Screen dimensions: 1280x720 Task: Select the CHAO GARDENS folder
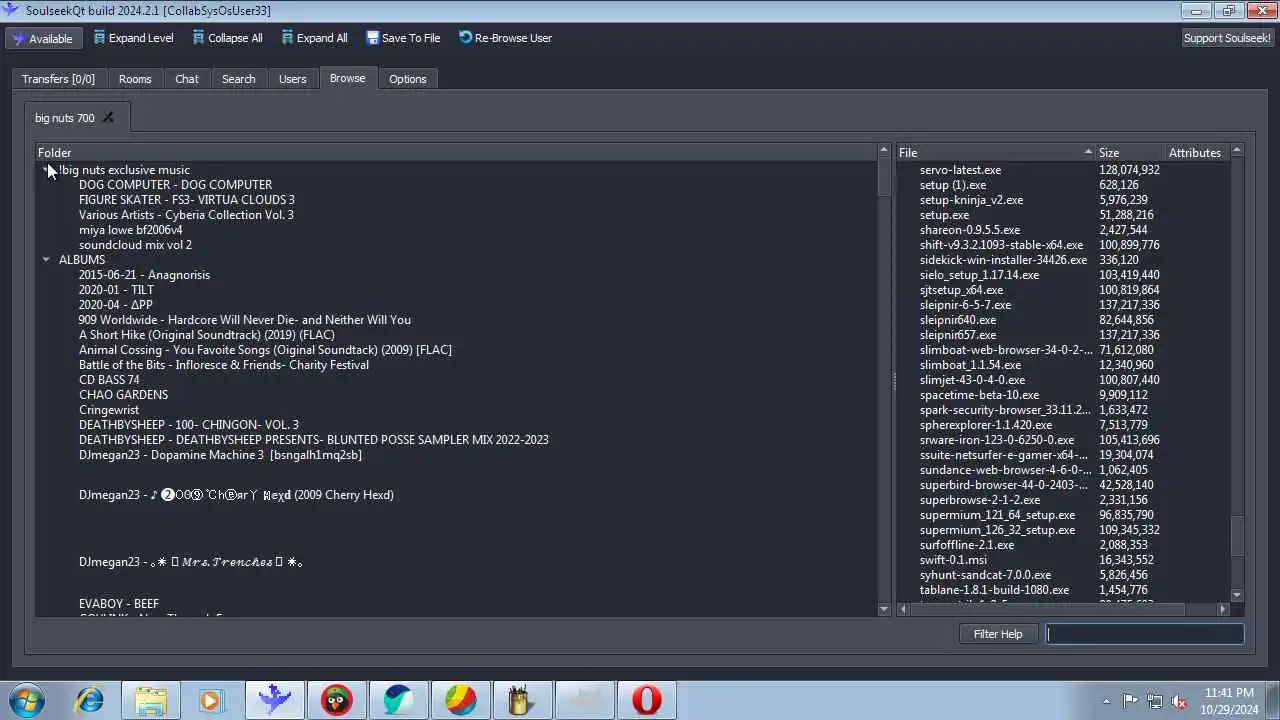[123, 395]
